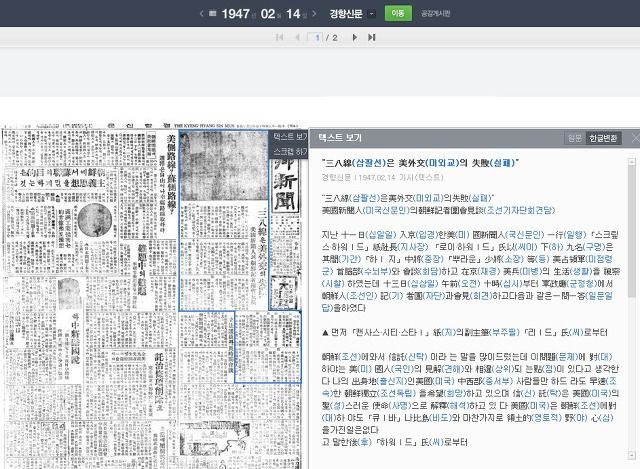The height and width of the screenshot is (469, 640).
Task: Select the 원문 view tab
Action: [575, 138]
